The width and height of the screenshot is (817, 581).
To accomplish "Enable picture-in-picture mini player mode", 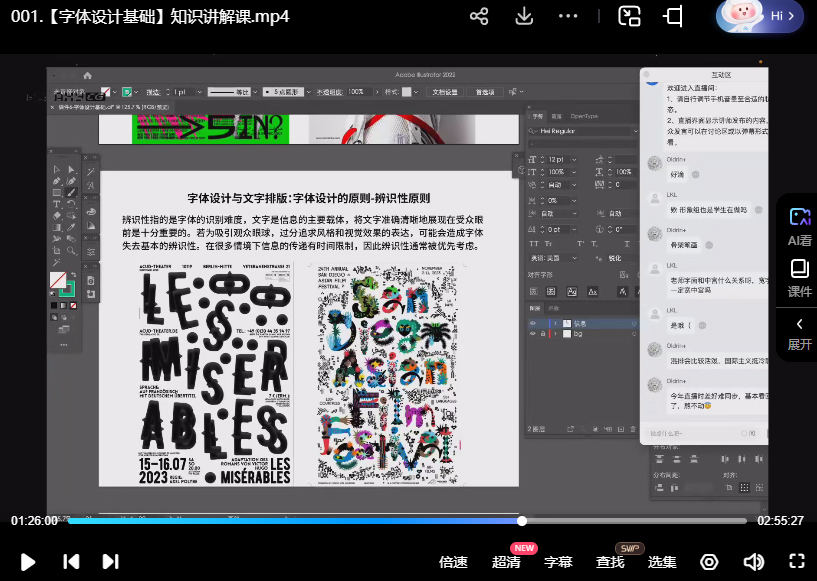I will [629, 16].
